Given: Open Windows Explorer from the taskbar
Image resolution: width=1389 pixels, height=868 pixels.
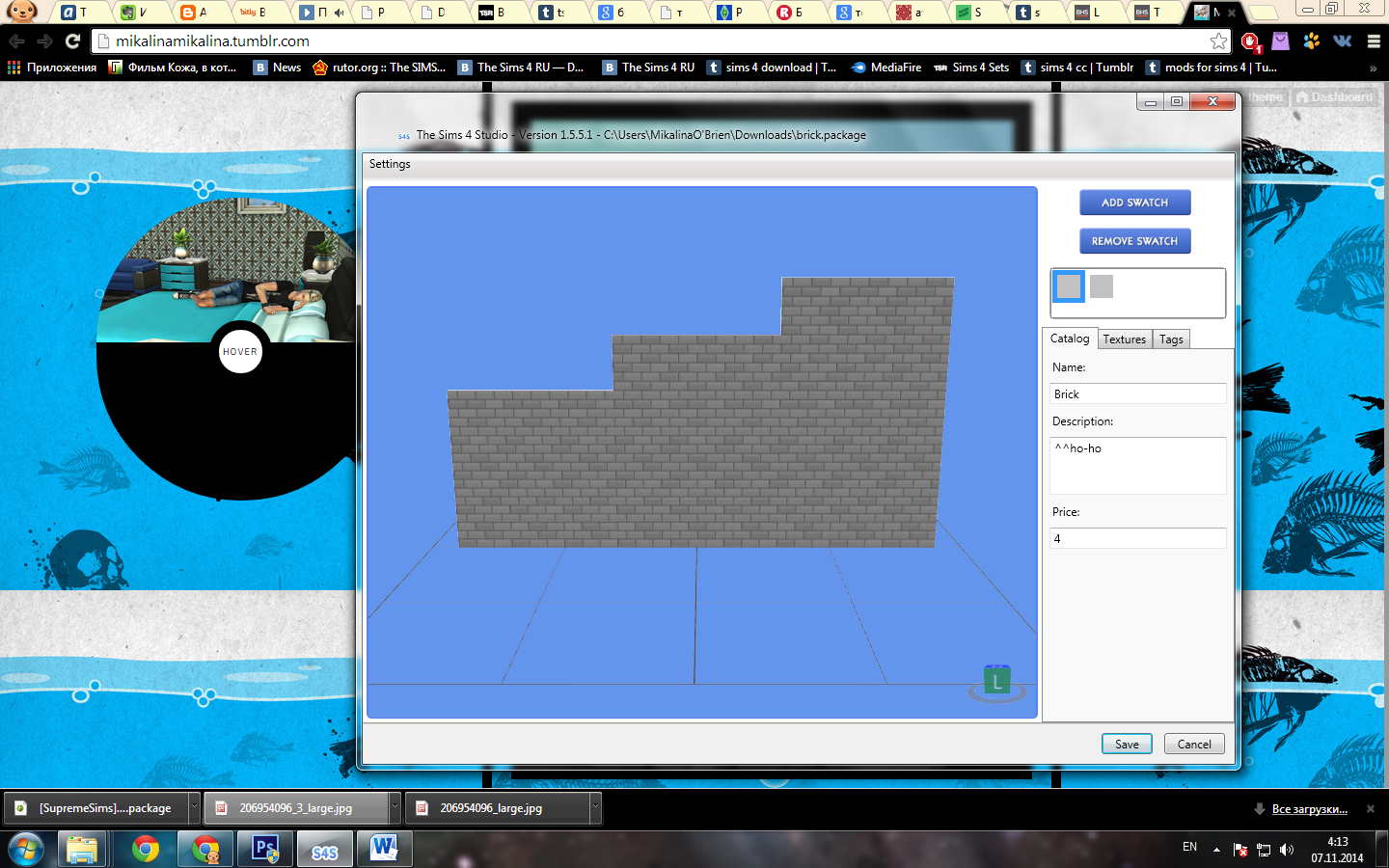Looking at the screenshot, I should tap(83, 850).
